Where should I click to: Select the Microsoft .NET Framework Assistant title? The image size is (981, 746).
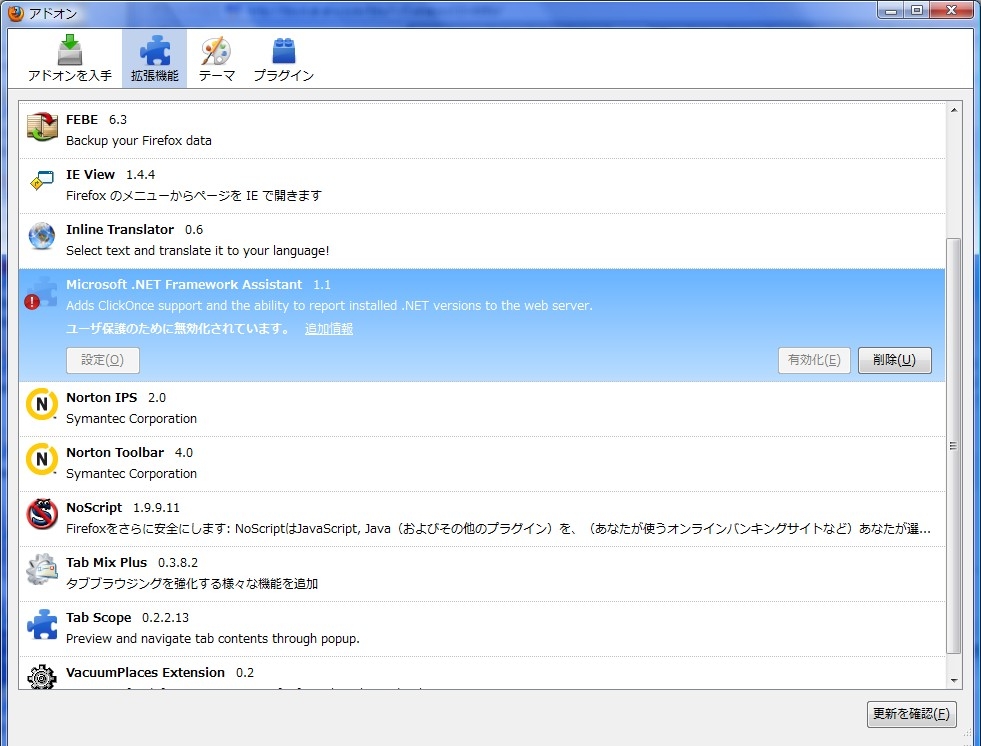tap(184, 285)
